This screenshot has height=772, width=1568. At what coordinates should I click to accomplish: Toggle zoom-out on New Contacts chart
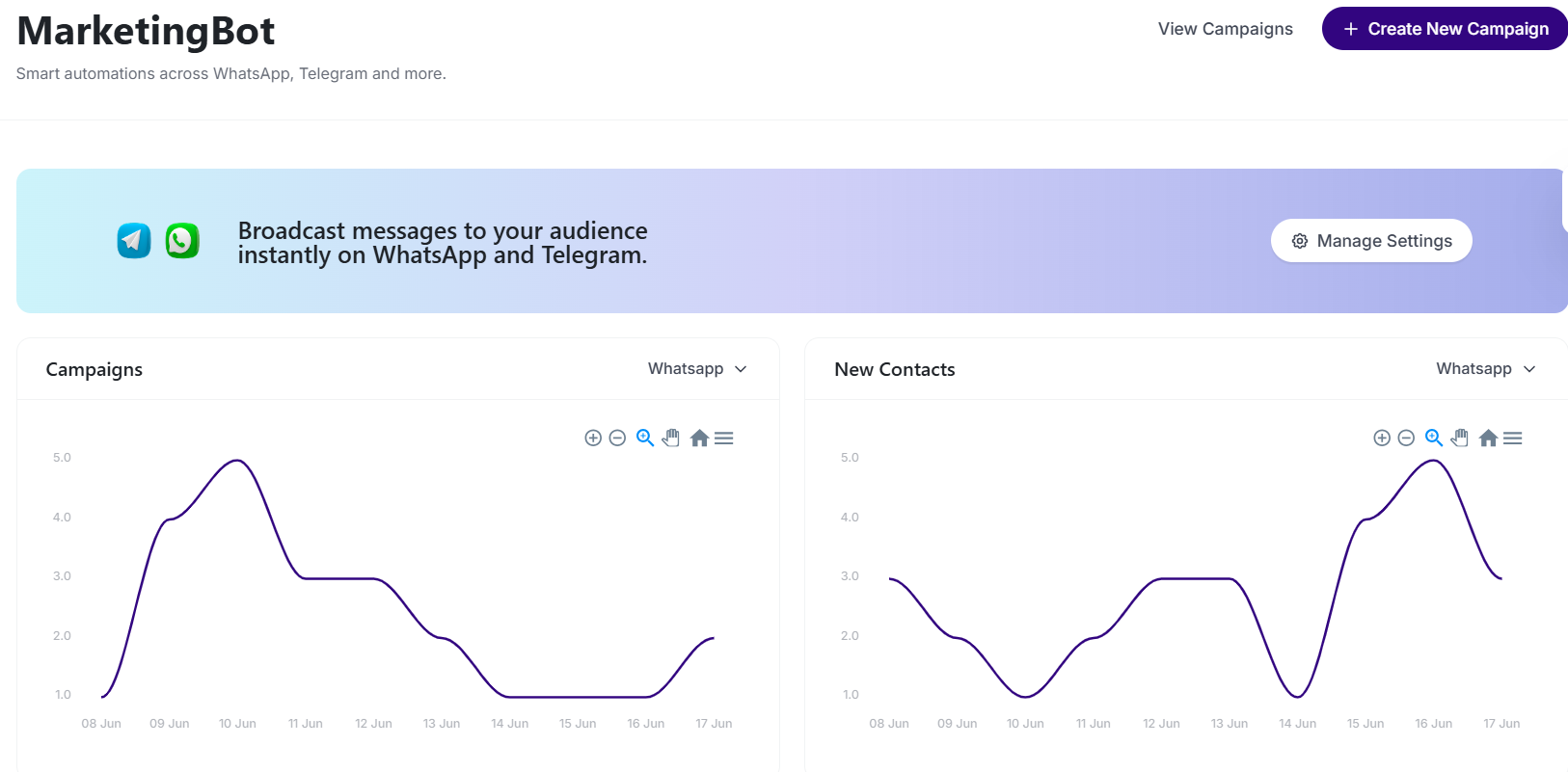point(1405,438)
